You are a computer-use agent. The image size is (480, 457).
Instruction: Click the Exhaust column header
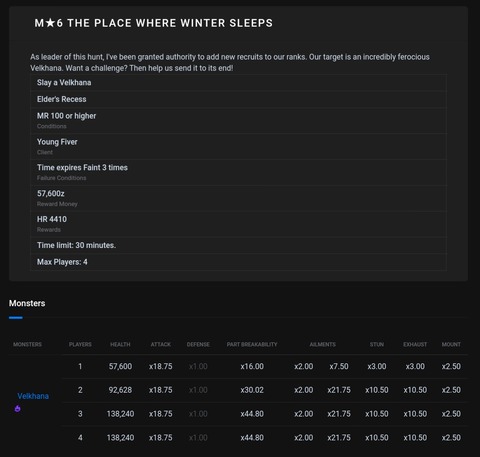tap(415, 344)
